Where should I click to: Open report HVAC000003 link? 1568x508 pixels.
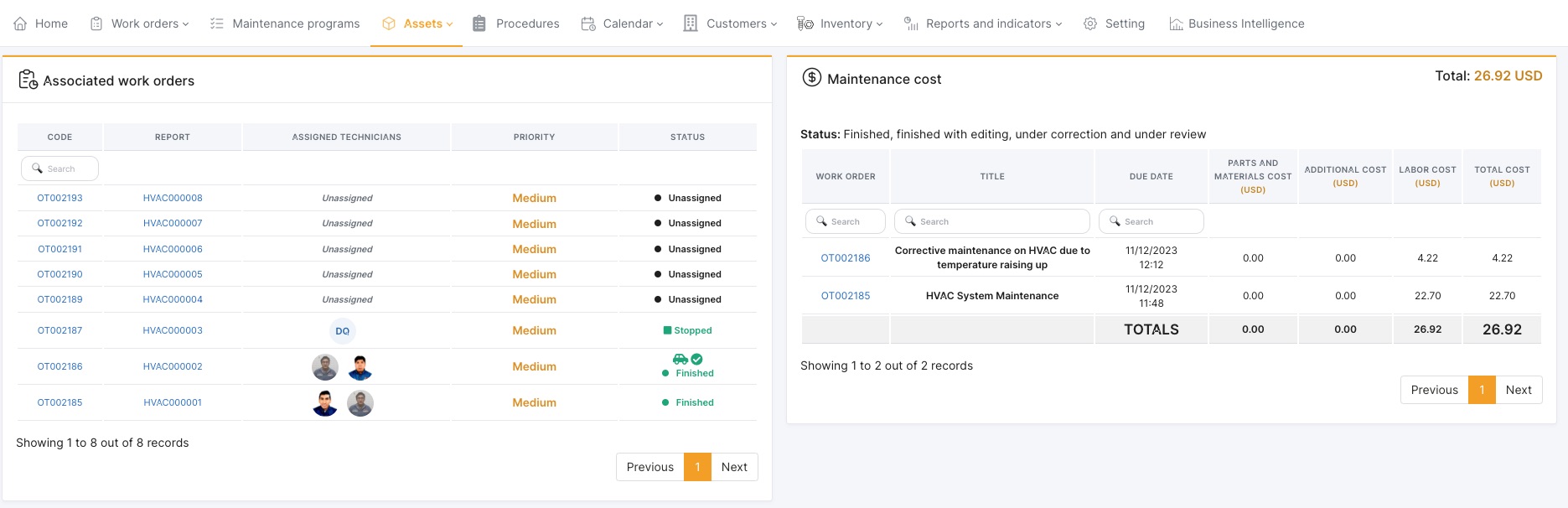click(173, 330)
